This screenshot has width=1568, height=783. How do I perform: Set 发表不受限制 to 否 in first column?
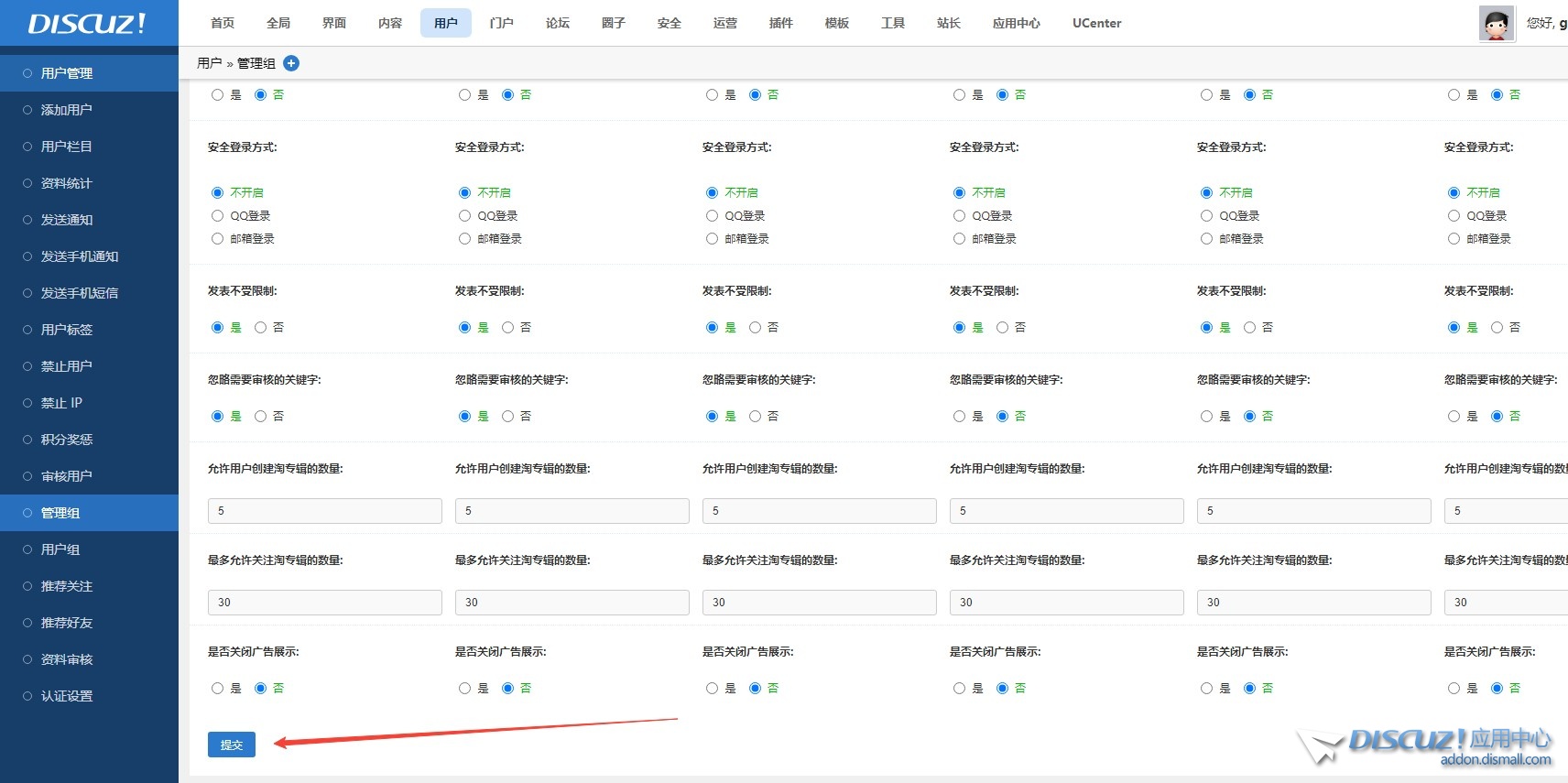261,328
